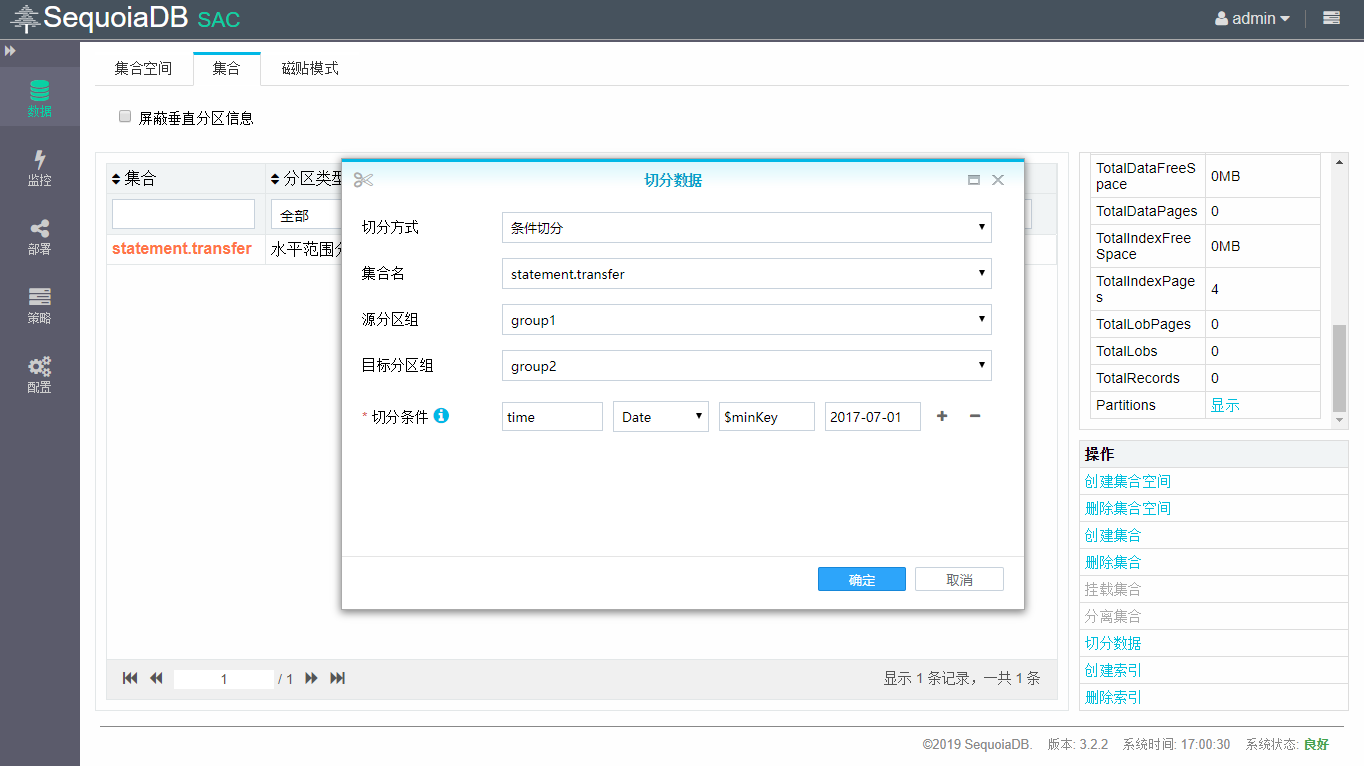Sort table by 分区类型 column

click(308, 179)
